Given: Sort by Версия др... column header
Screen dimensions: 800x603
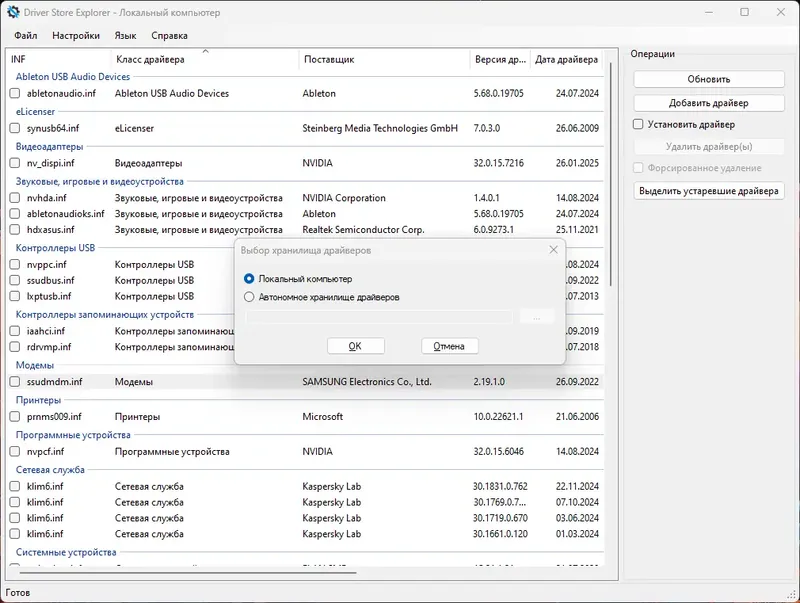Looking at the screenshot, I should tap(500, 59).
